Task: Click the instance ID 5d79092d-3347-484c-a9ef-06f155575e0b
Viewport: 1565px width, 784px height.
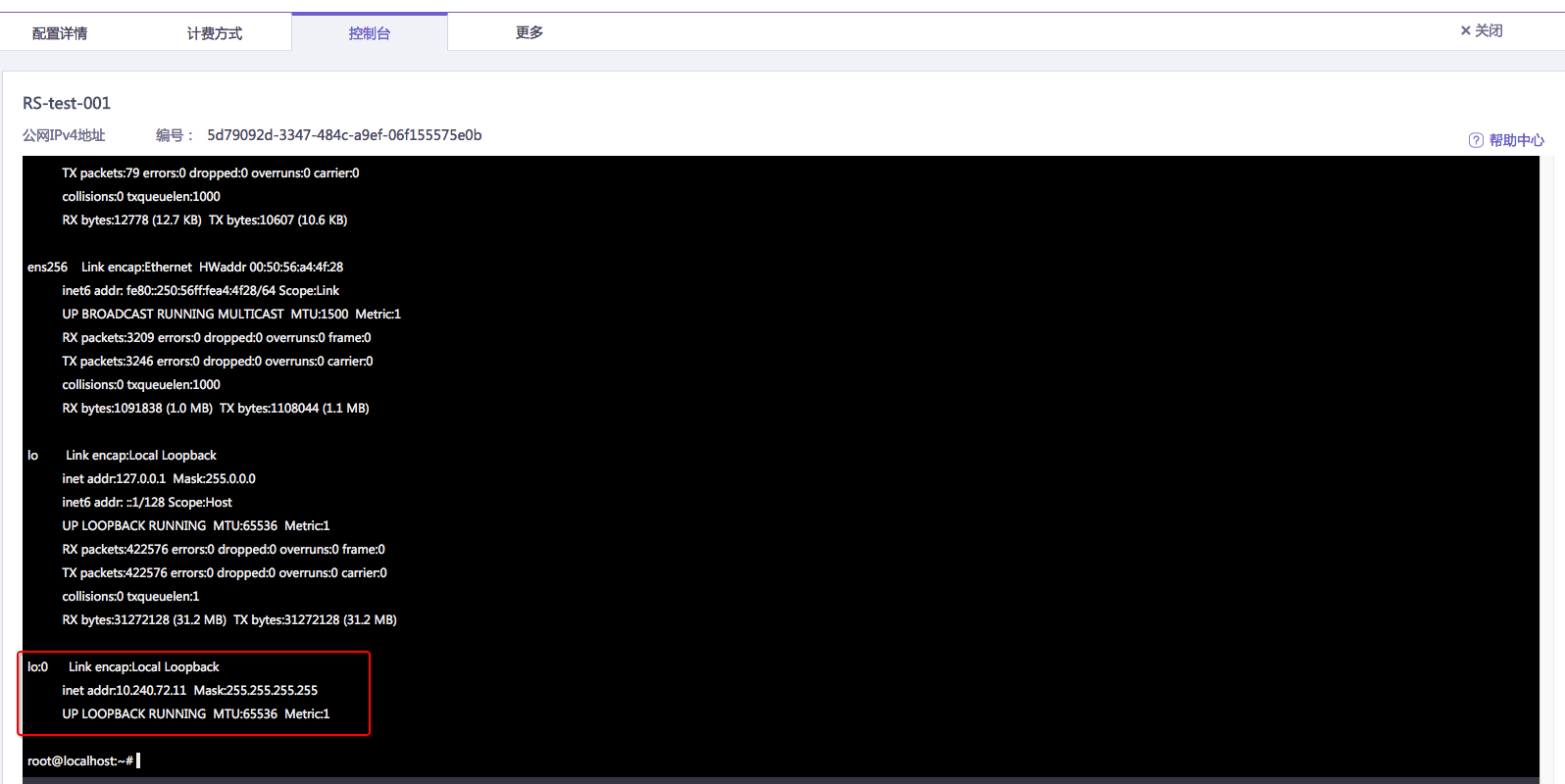Action: [x=344, y=135]
